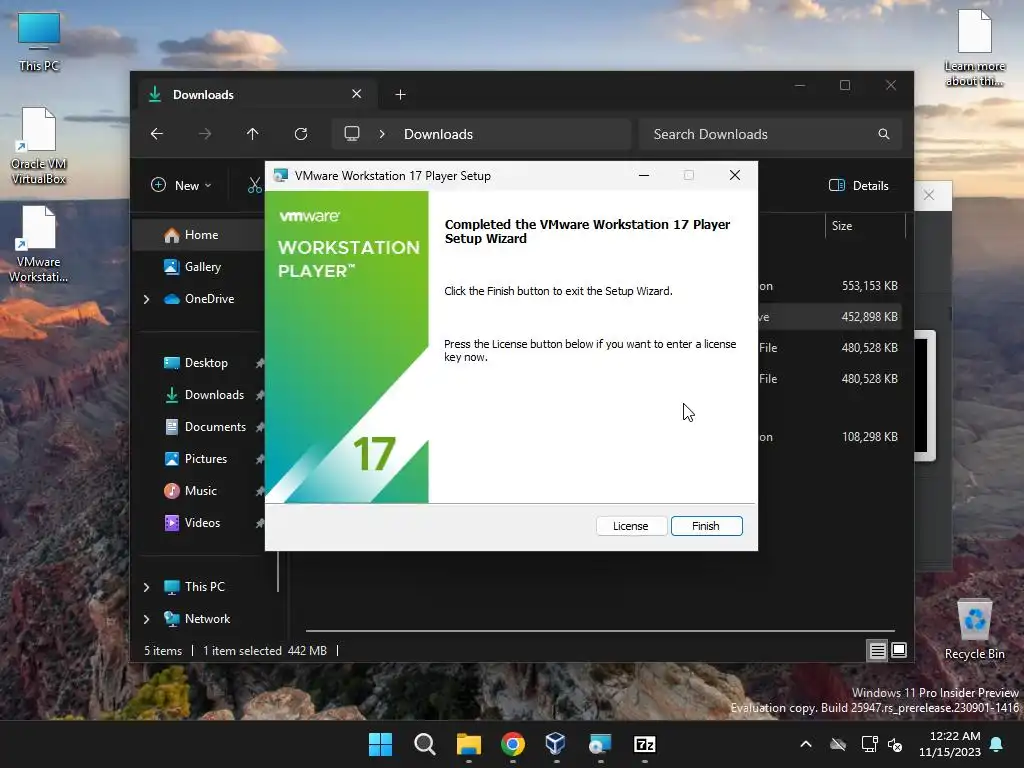
Task: Go forward in File Explorer
Action: [x=205, y=134]
